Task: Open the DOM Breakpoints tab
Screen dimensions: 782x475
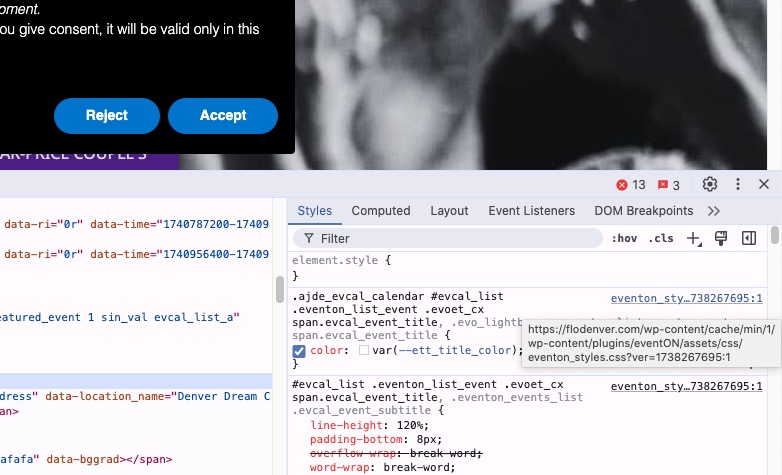Action: (644, 211)
